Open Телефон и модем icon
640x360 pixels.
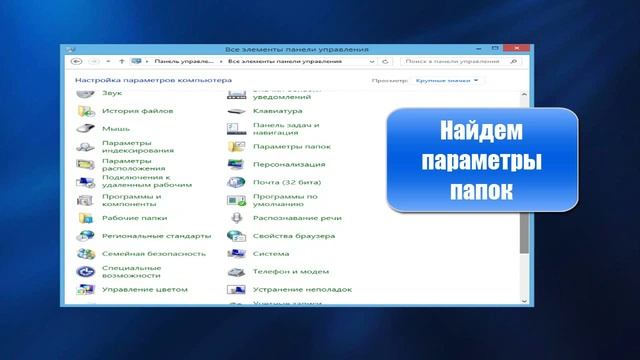click(236, 271)
